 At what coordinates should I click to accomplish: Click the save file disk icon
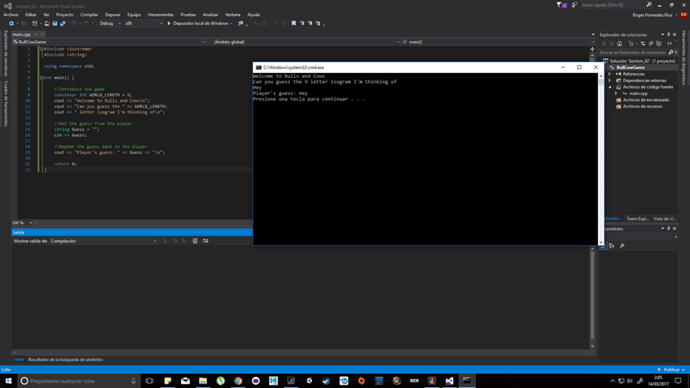tap(55, 23)
